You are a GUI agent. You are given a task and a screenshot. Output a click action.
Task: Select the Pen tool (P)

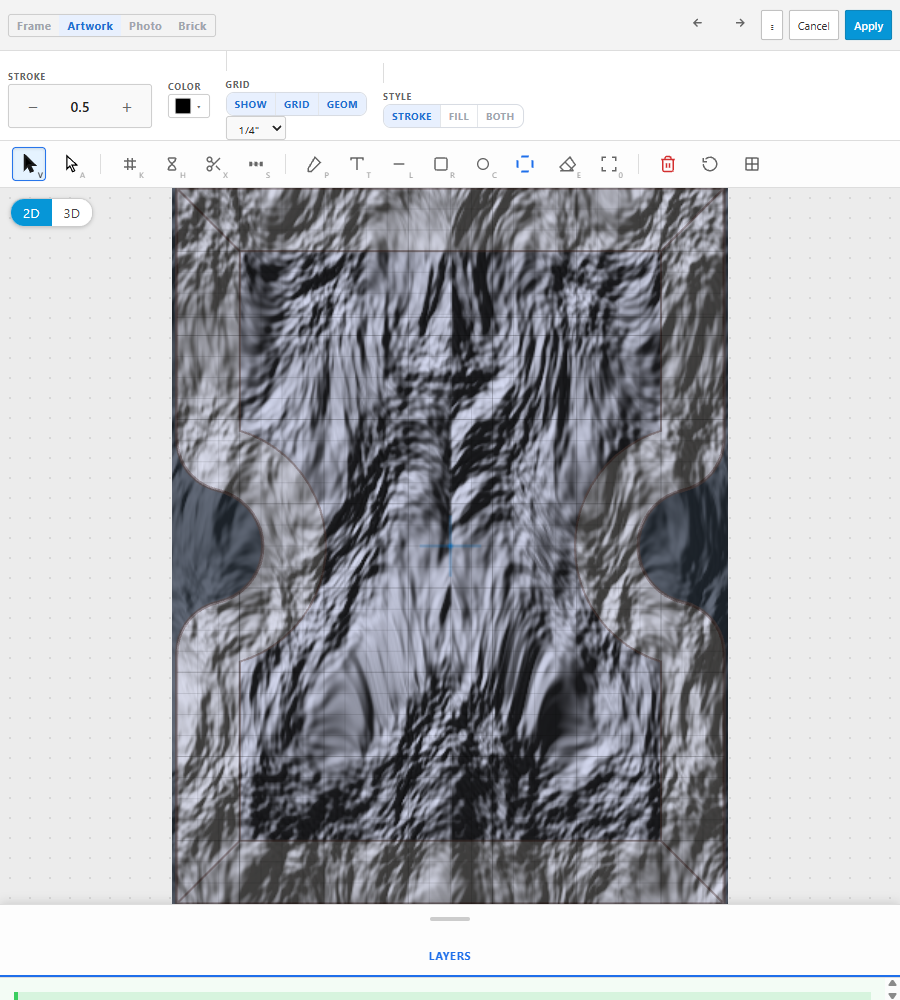[314, 164]
